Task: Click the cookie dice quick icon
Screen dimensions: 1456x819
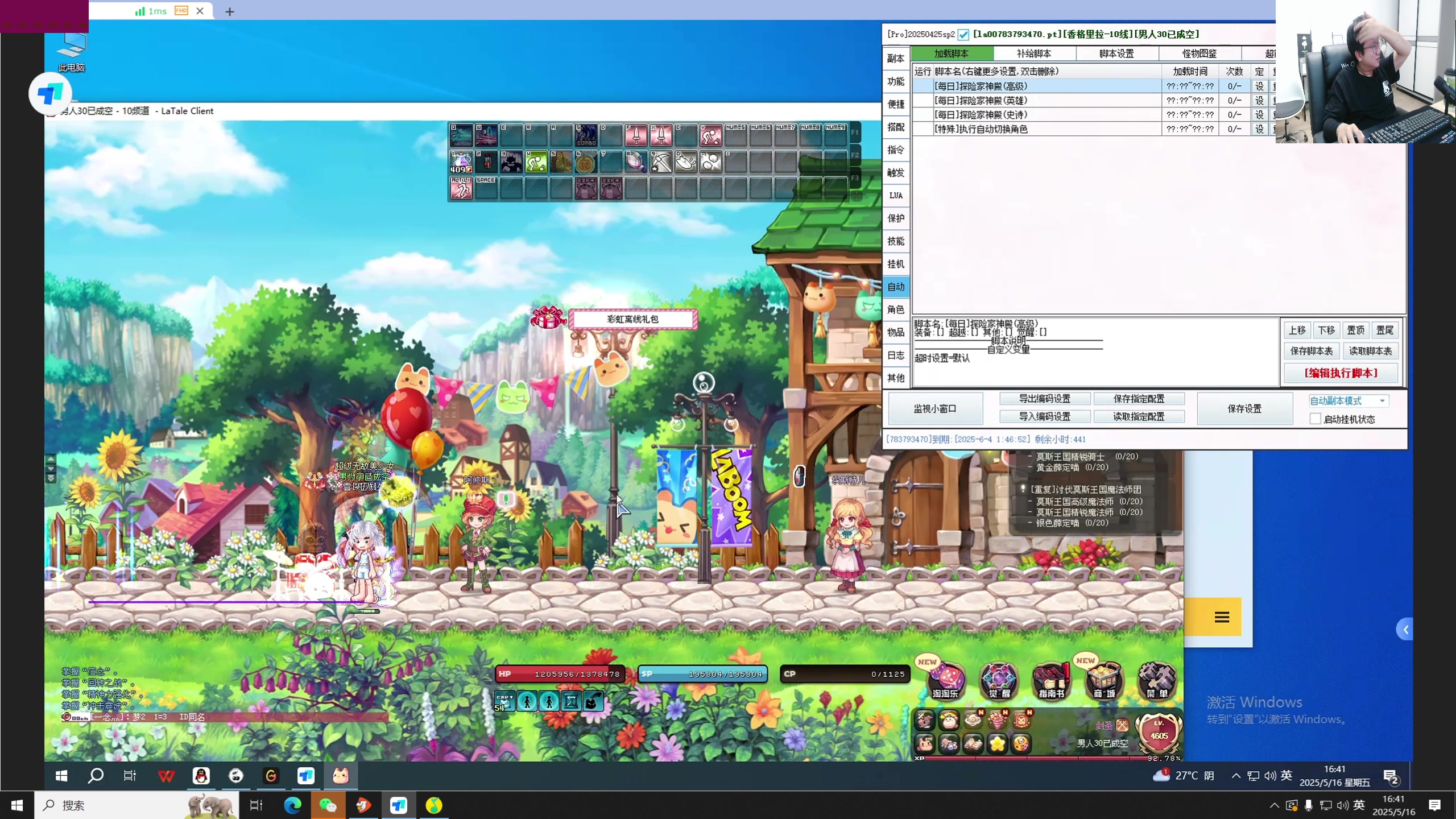Action: click(x=1021, y=743)
